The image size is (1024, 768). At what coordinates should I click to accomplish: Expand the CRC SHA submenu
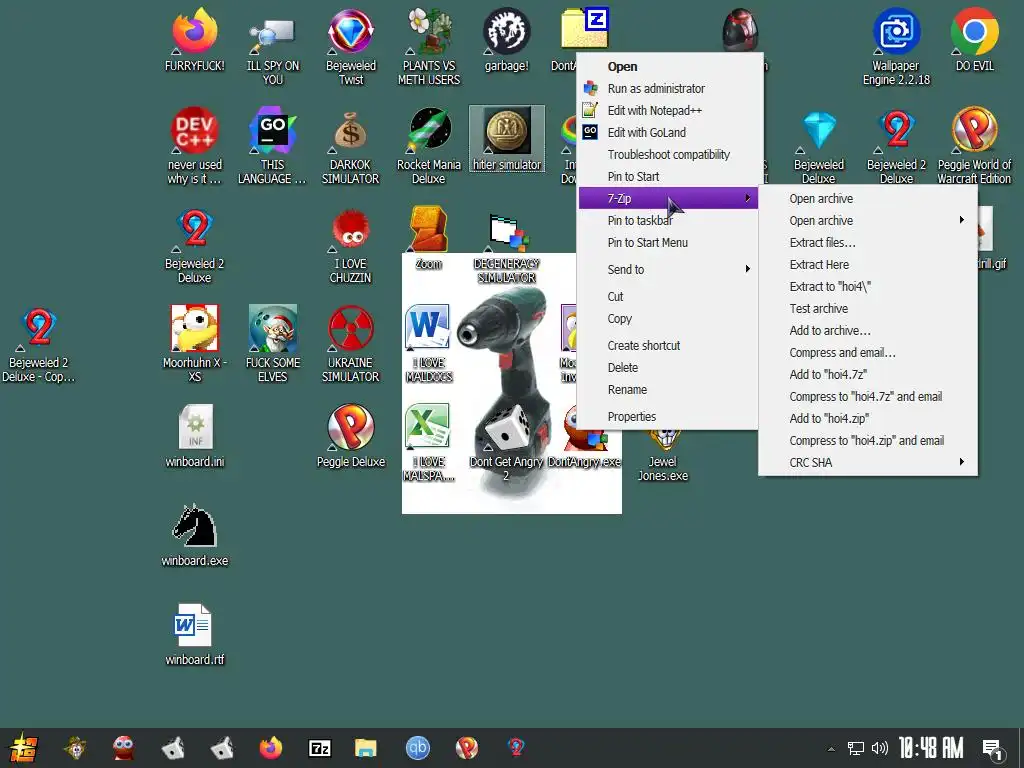coord(868,462)
